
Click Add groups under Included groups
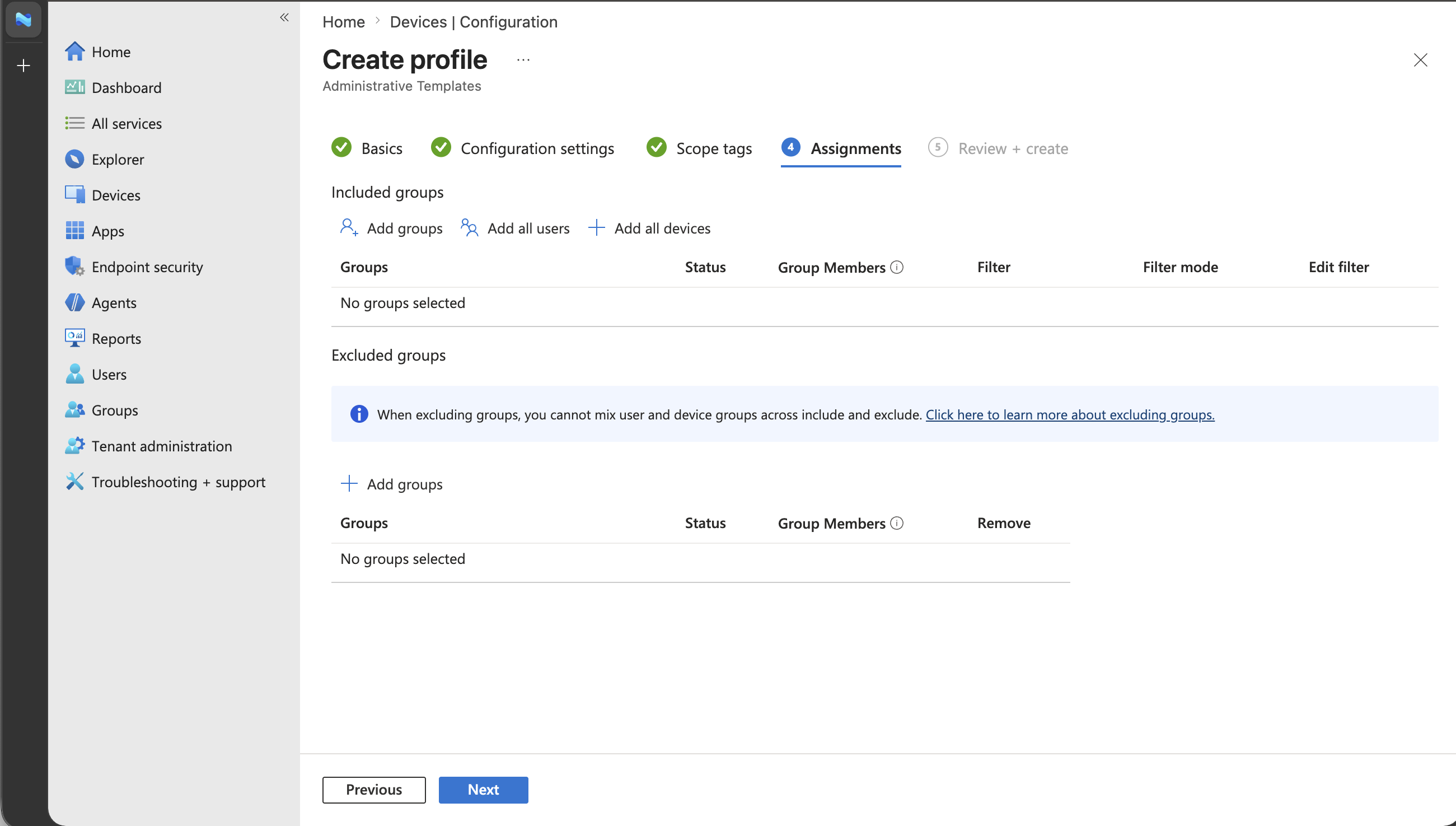coord(391,228)
